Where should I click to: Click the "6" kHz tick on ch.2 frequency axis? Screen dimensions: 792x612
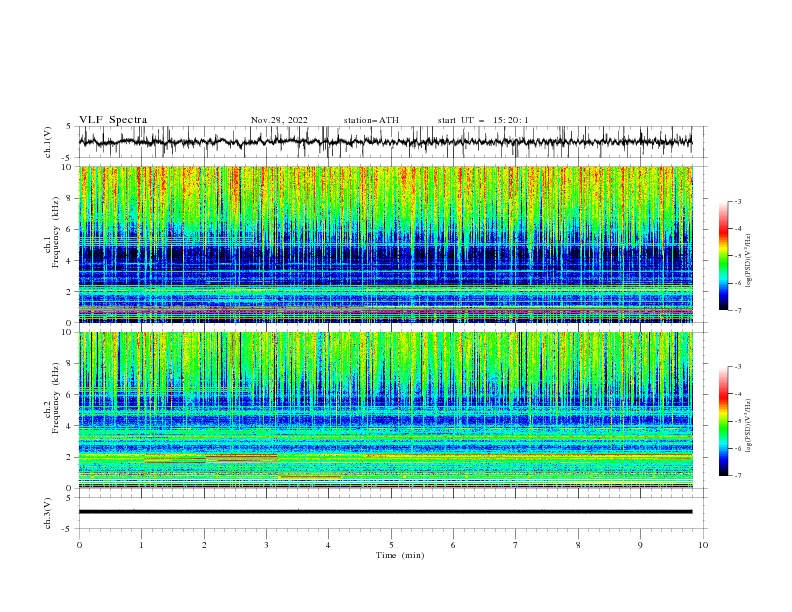click(x=70, y=395)
